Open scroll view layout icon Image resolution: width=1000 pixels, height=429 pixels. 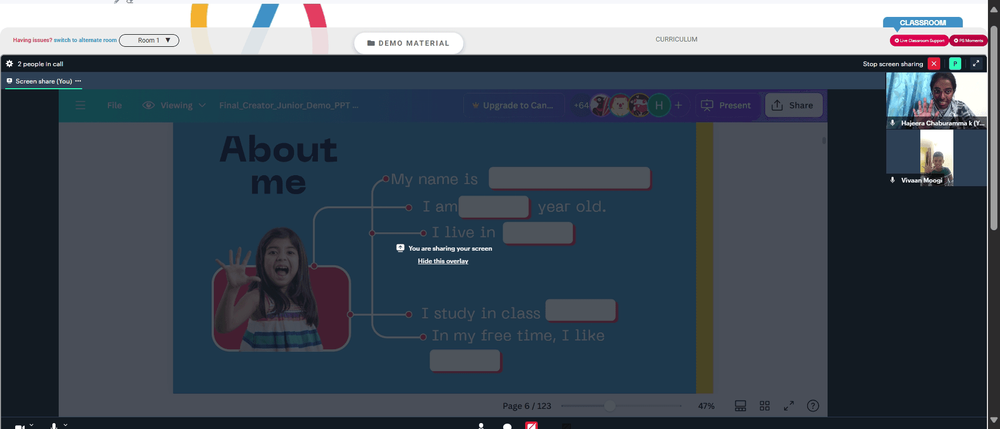click(740, 405)
